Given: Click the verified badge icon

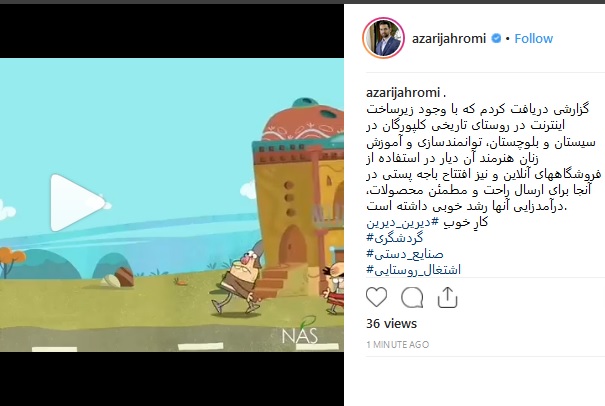Looking at the screenshot, I should click(x=496, y=38).
